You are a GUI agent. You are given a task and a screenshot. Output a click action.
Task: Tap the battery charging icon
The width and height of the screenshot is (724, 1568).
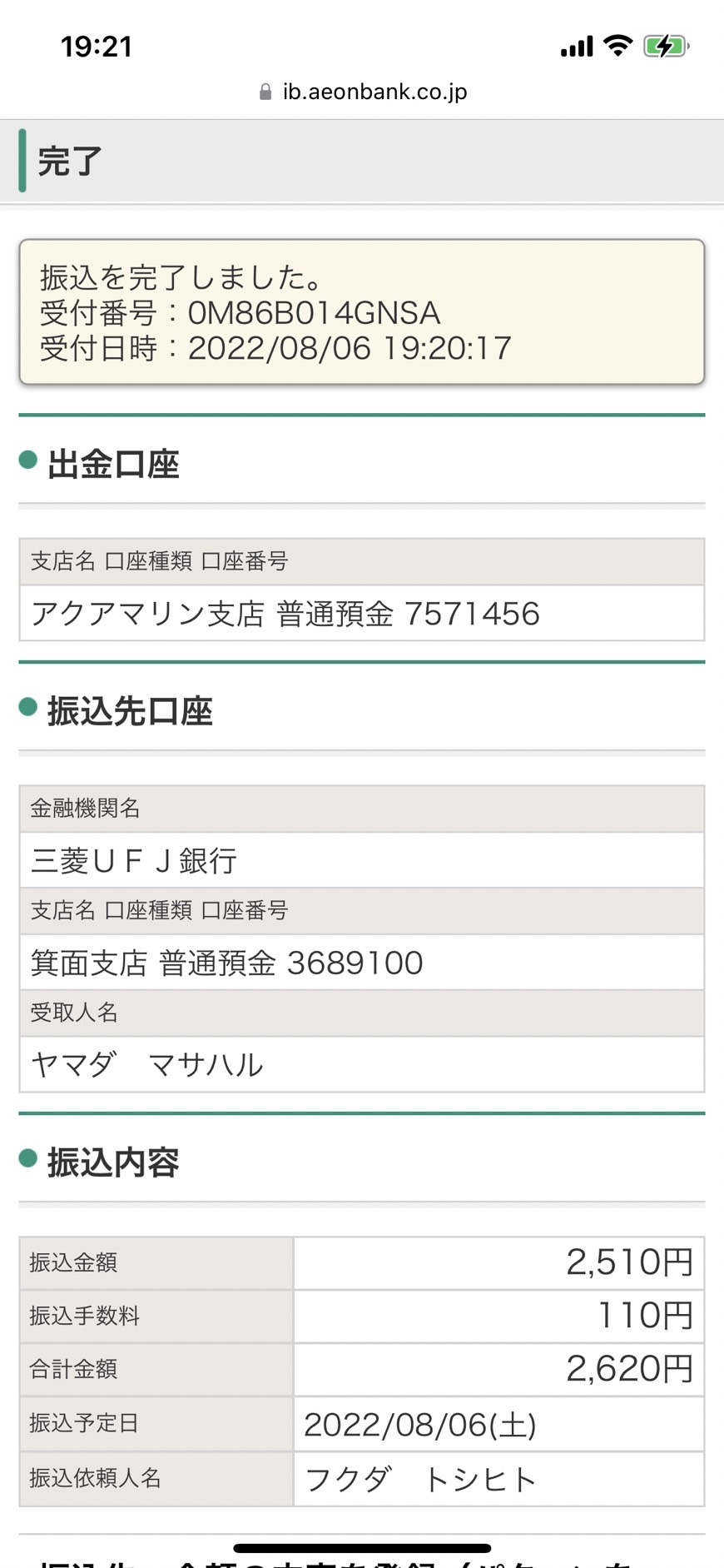coord(666,46)
